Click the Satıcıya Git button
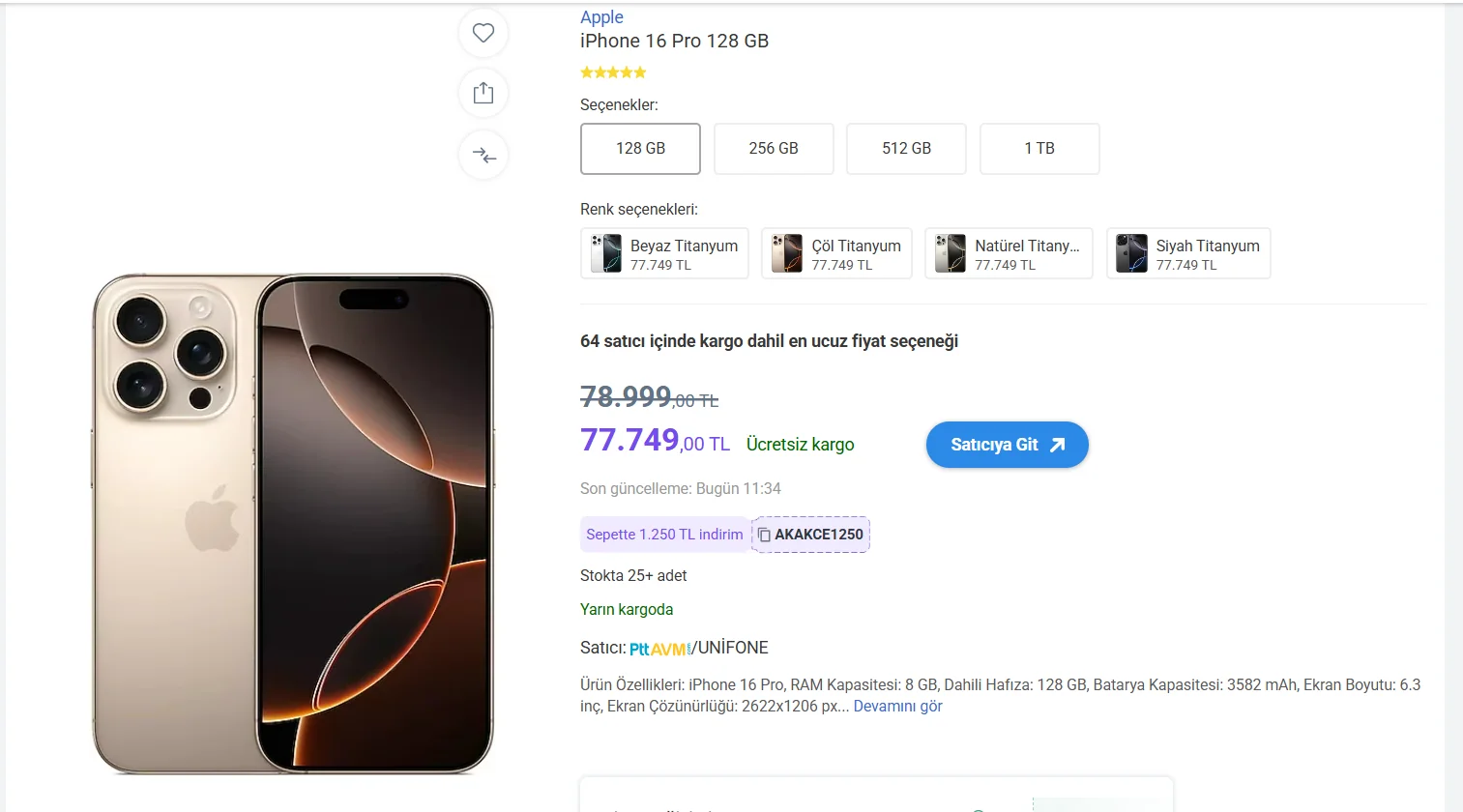 tap(1007, 445)
